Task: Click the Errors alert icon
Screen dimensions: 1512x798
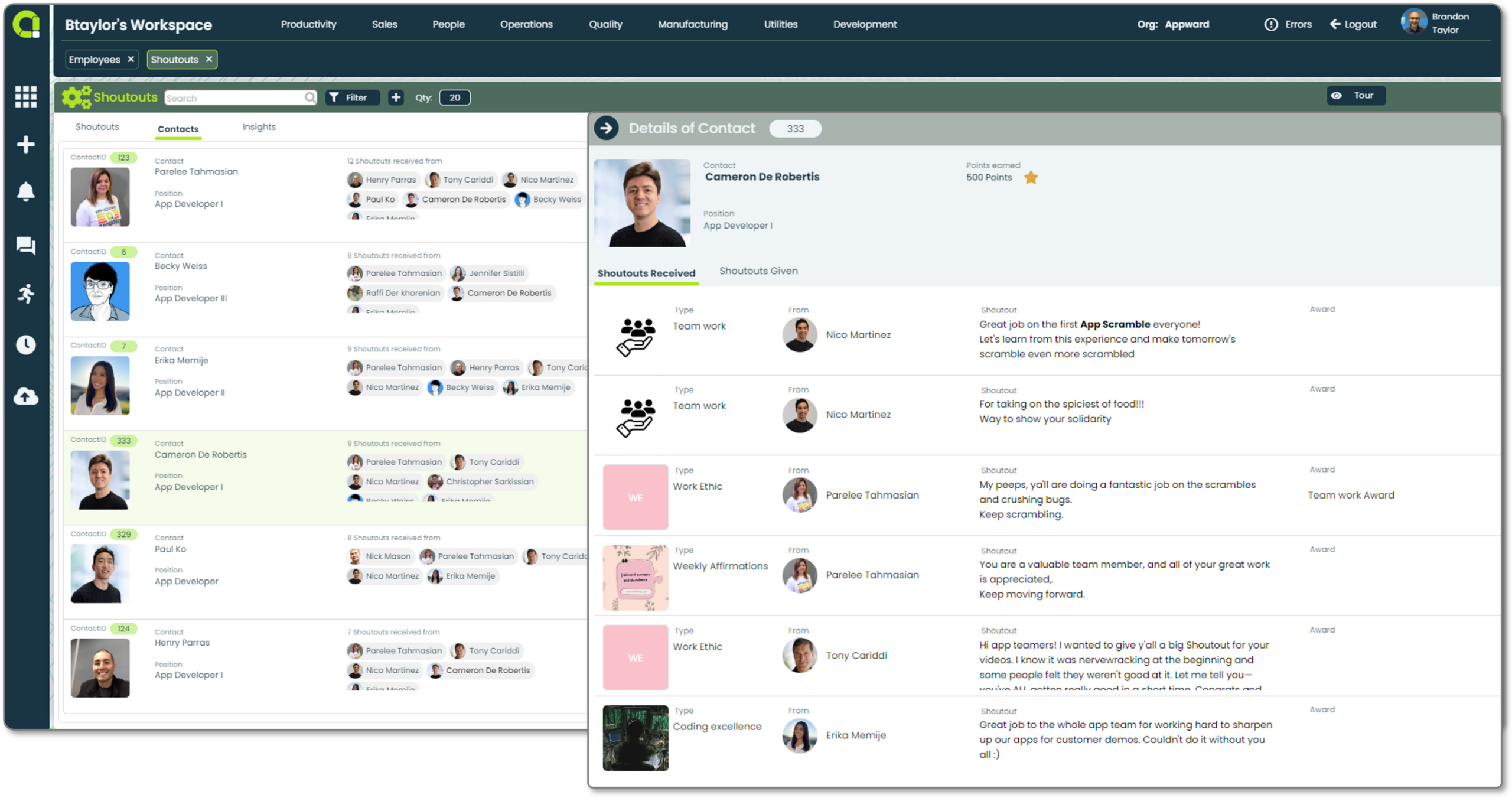Action: [1270, 24]
